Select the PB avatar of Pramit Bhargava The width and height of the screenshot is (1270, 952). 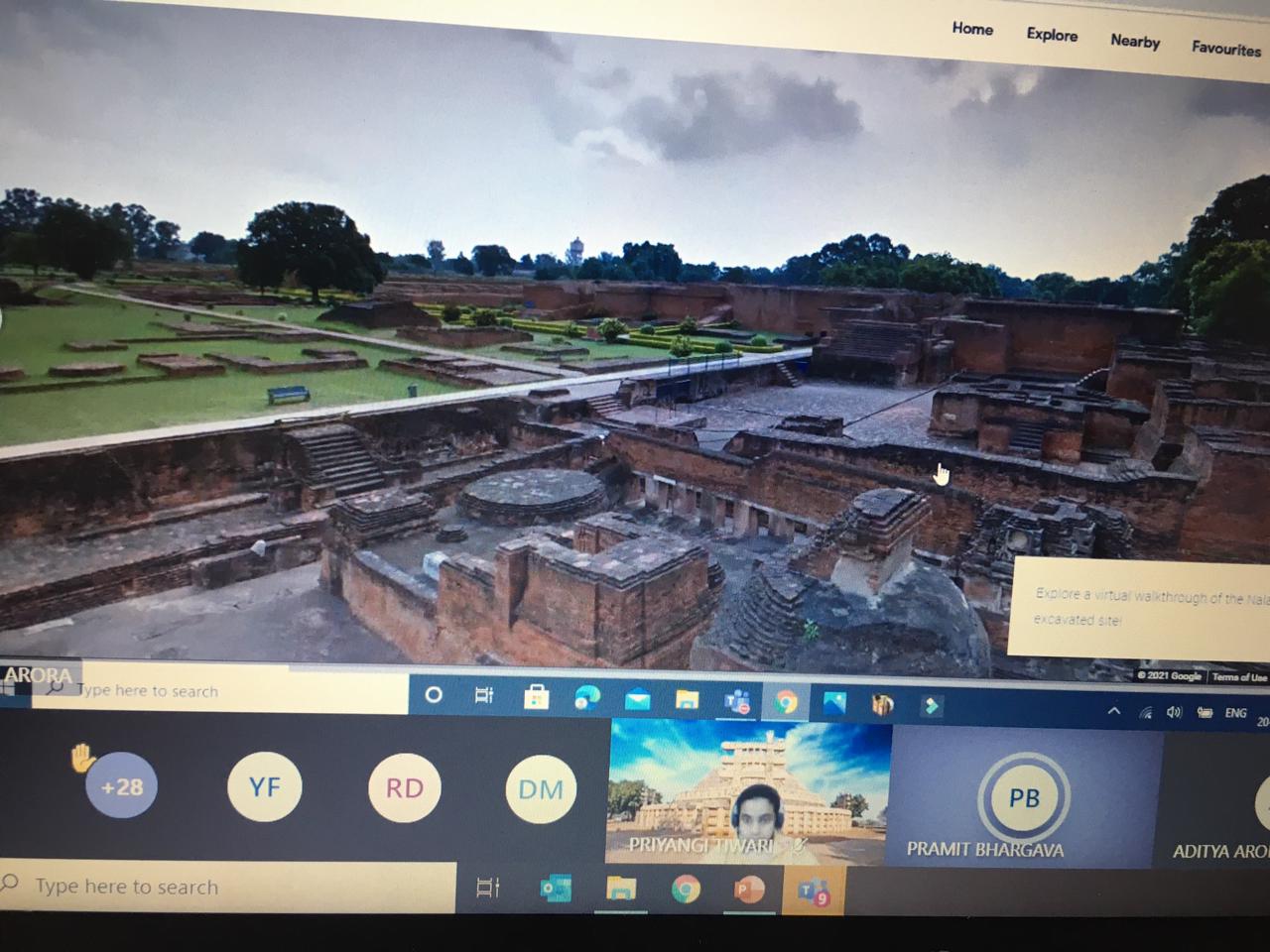[x=1024, y=797]
